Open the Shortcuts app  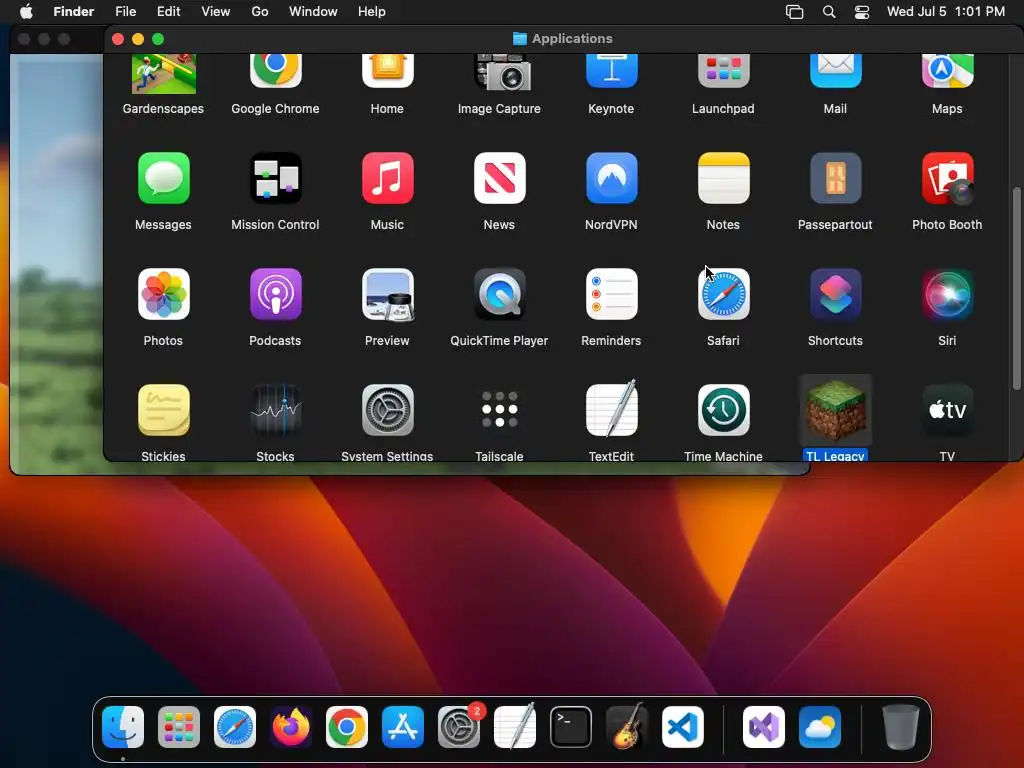pyautogui.click(x=835, y=294)
